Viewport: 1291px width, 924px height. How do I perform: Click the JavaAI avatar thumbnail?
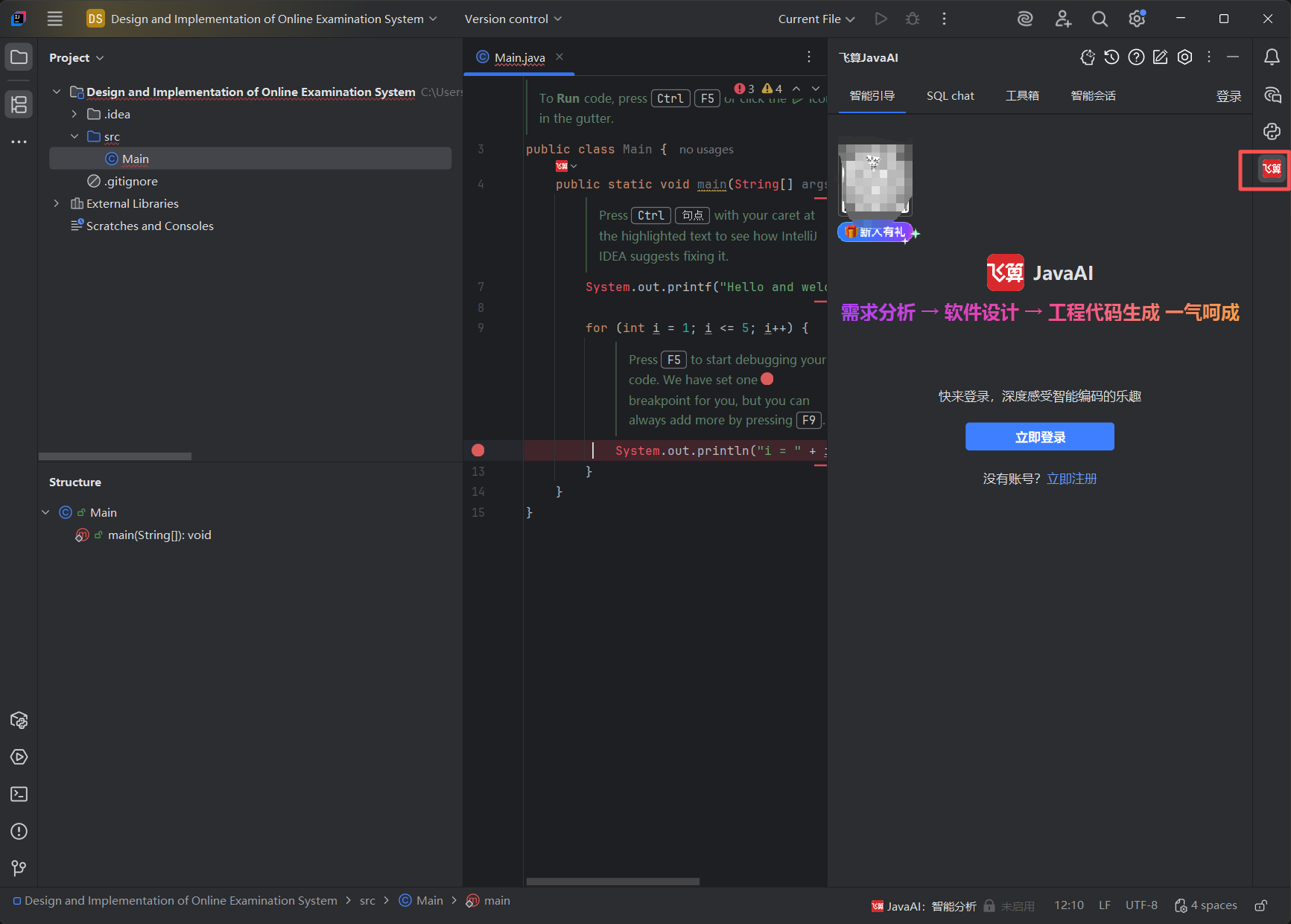coord(875,178)
